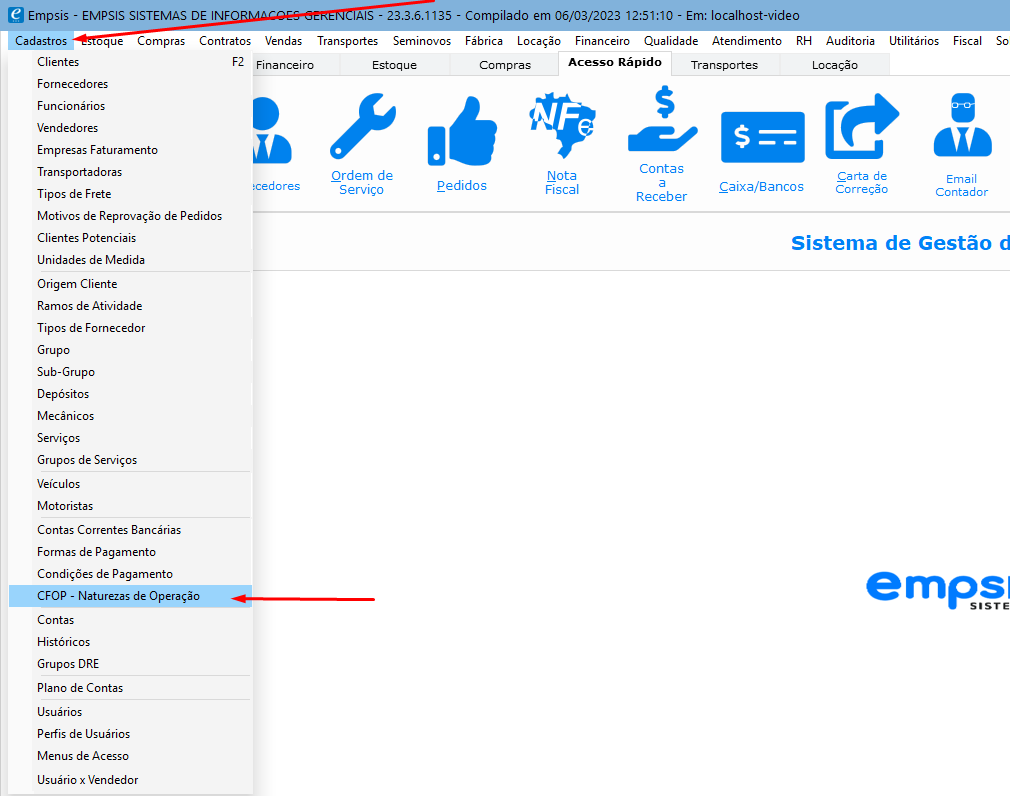Open Plano de Contas menu entry
The height and width of the screenshot is (796, 1010).
129,688
